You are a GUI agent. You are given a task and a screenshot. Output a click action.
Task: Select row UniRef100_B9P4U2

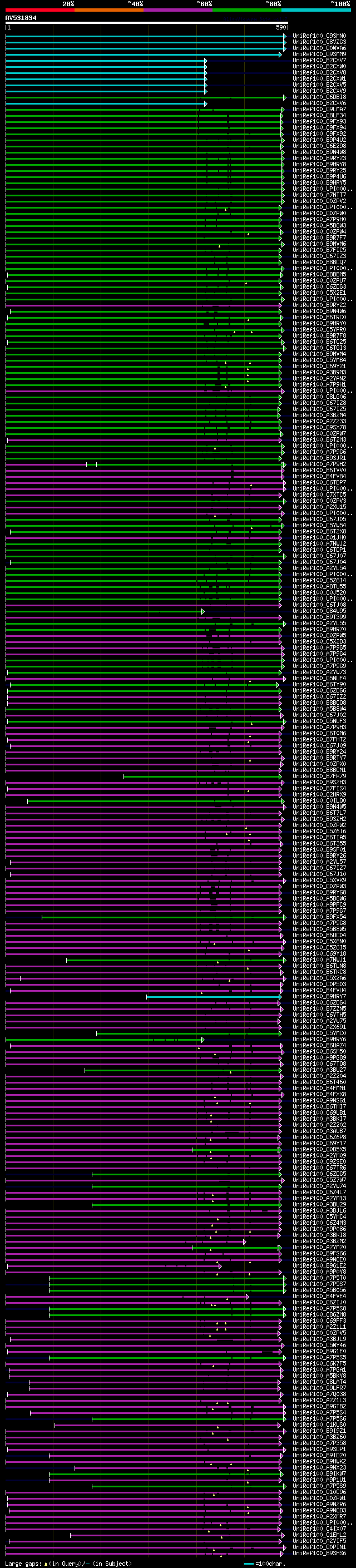click(x=319, y=140)
